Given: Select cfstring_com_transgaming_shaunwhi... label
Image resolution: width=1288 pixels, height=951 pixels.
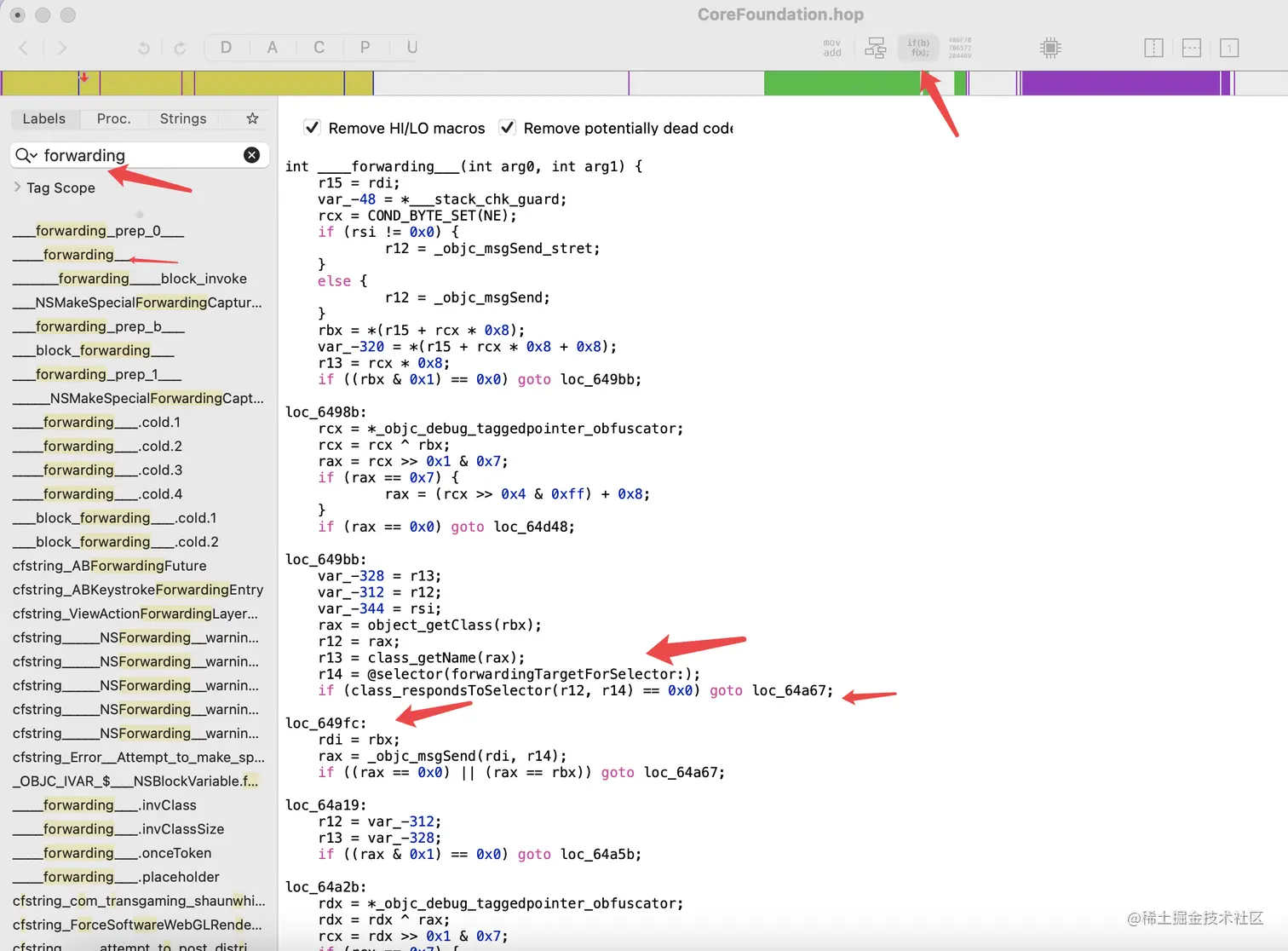Looking at the screenshot, I should click(x=139, y=900).
